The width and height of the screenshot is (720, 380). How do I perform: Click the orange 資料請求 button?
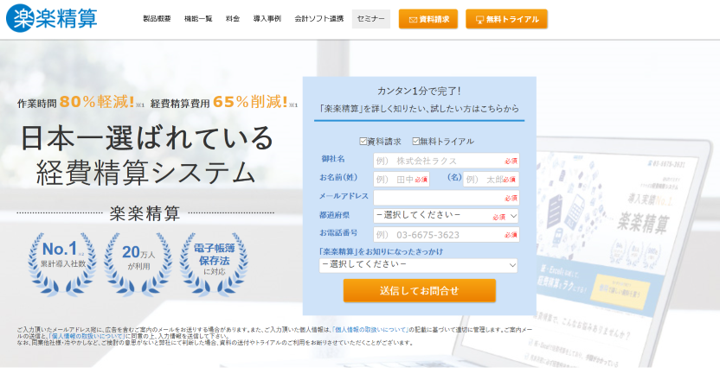pos(428,19)
